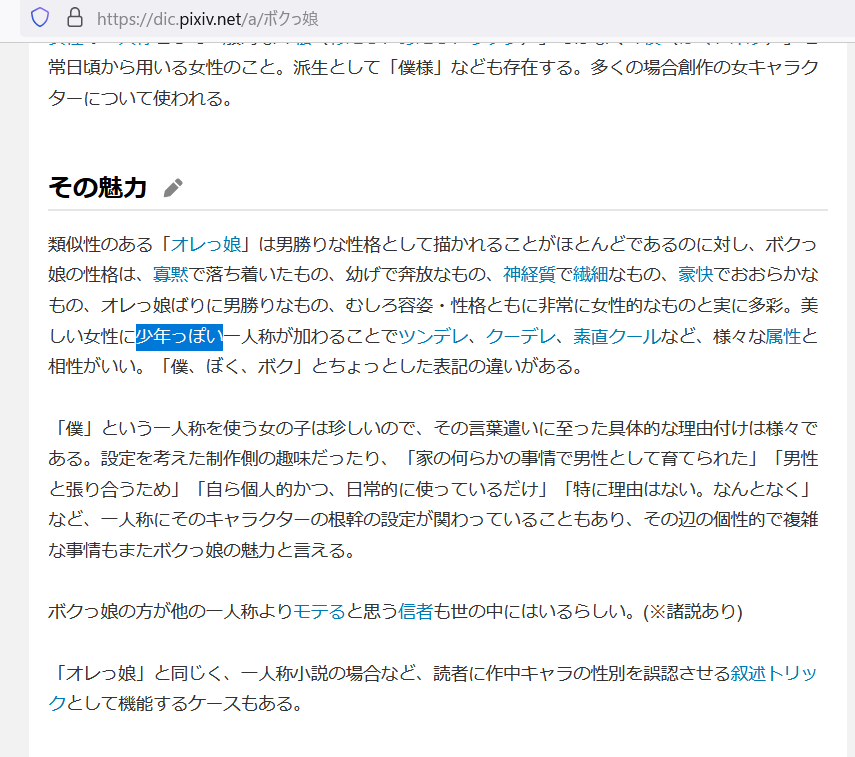Follow the 素直クール link

[x=615, y=336]
